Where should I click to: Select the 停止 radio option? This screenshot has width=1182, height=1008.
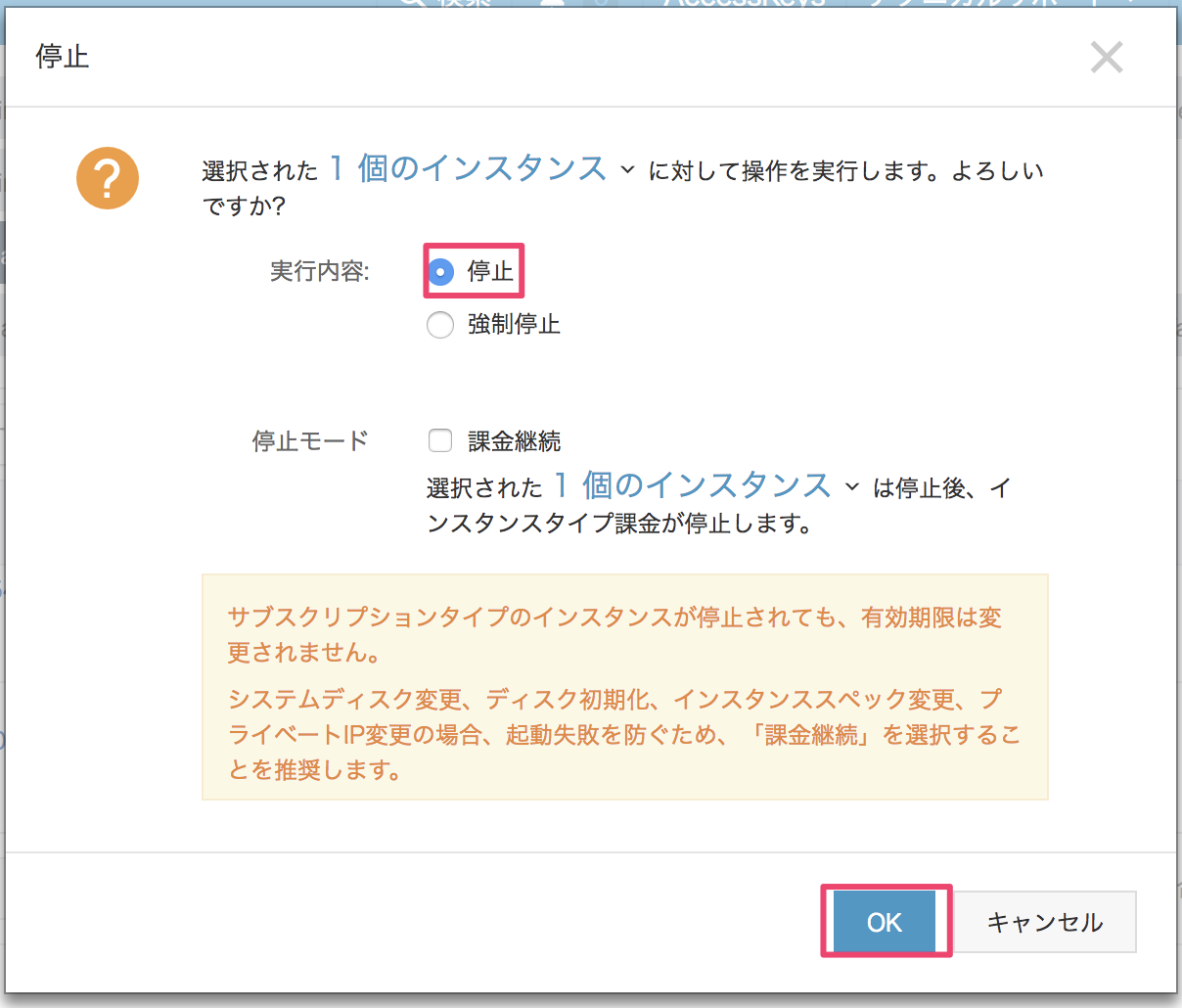(441, 272)
